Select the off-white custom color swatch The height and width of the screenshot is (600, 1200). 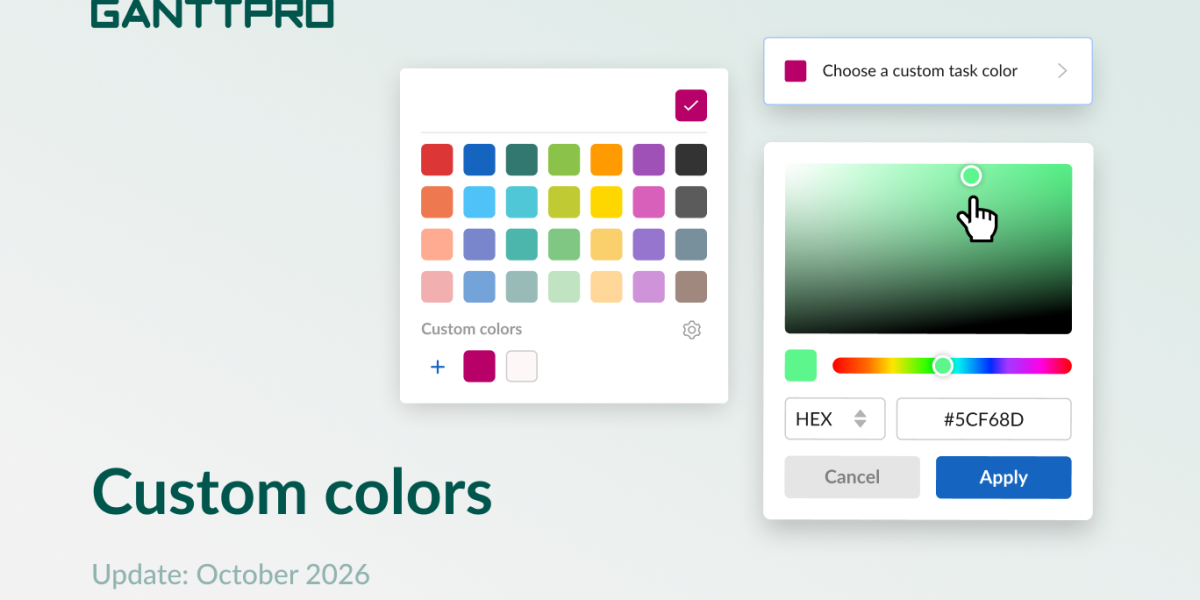tap(522, 366)
